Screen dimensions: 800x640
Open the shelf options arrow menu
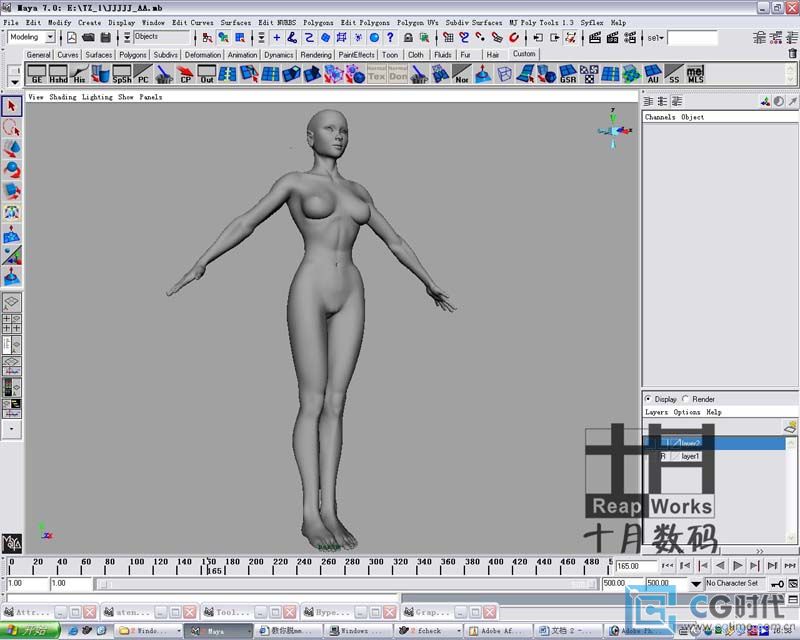click(14, 82)
